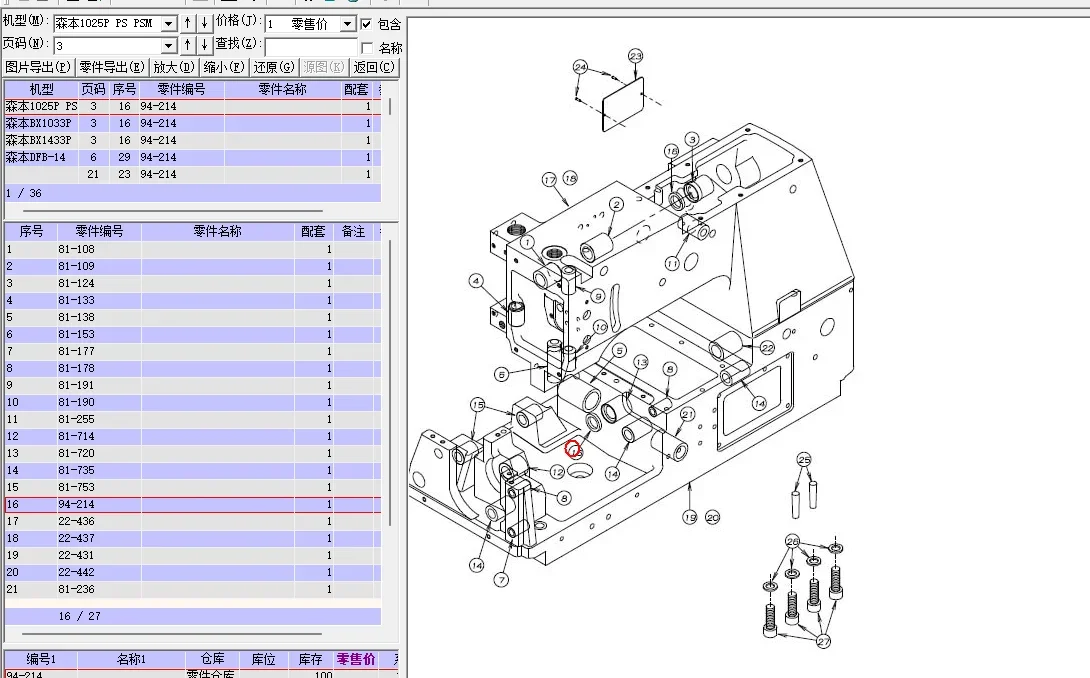This screenshot has width=1090, height=678.
Task: Click callout 23 in the diagram
Action: coord(635,56)
